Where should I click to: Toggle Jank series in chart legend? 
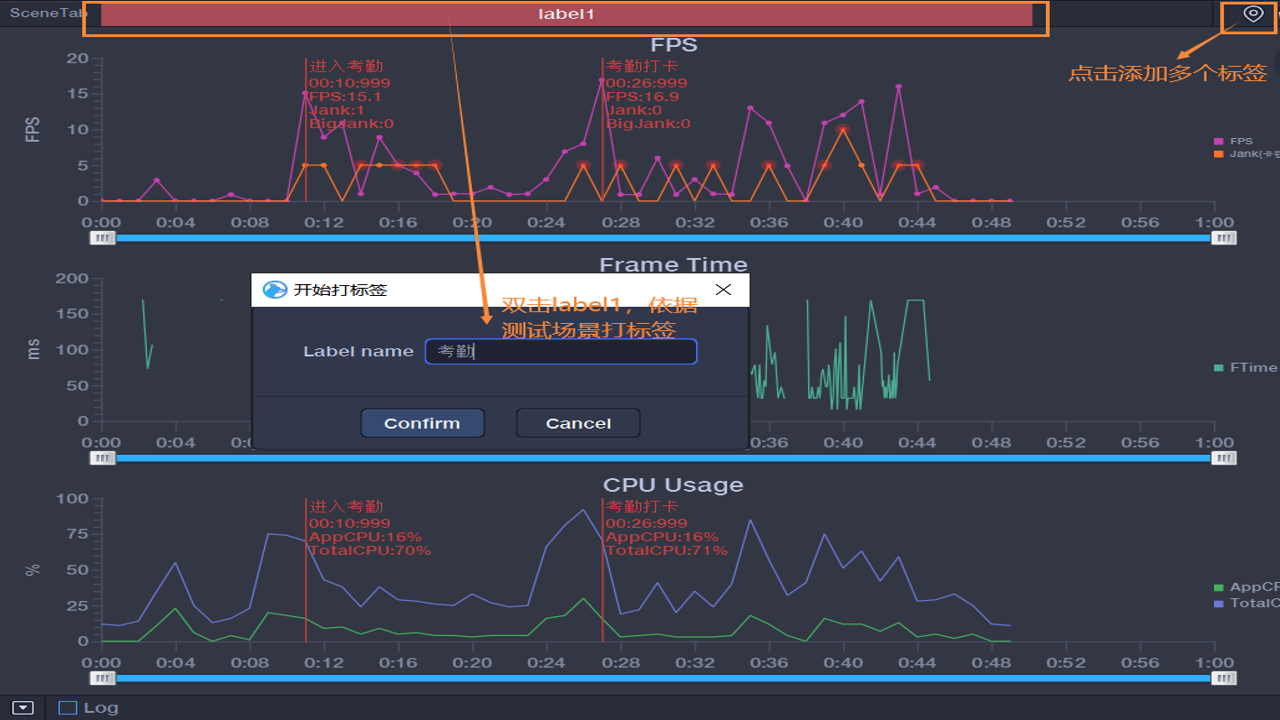1246,154
